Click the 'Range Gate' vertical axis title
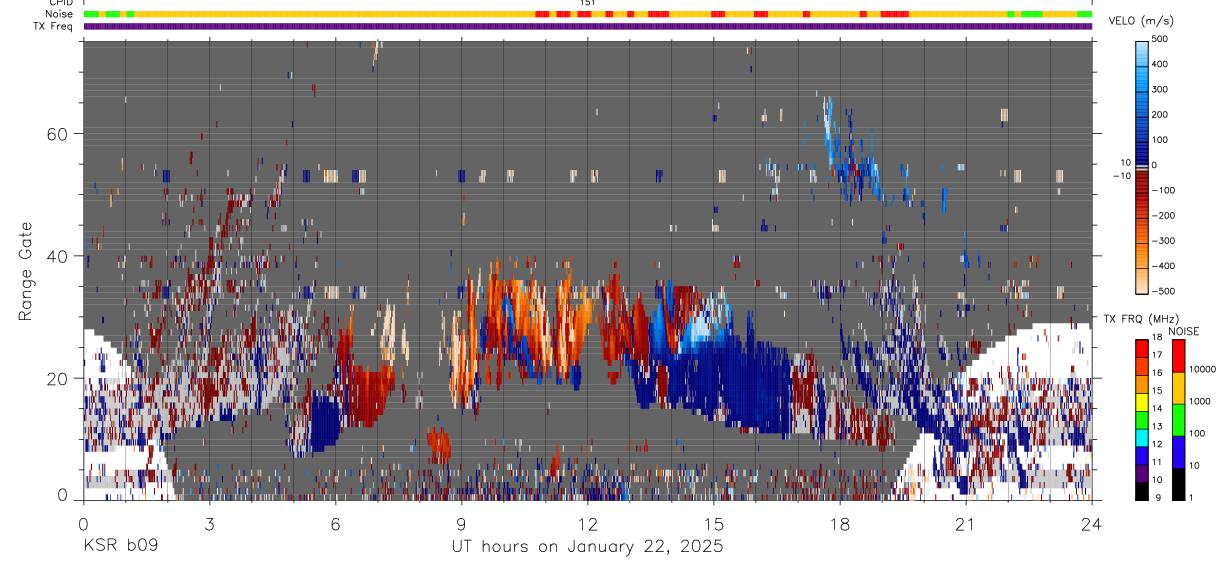Screen dimensions: 1228x567 coord(26,271)
